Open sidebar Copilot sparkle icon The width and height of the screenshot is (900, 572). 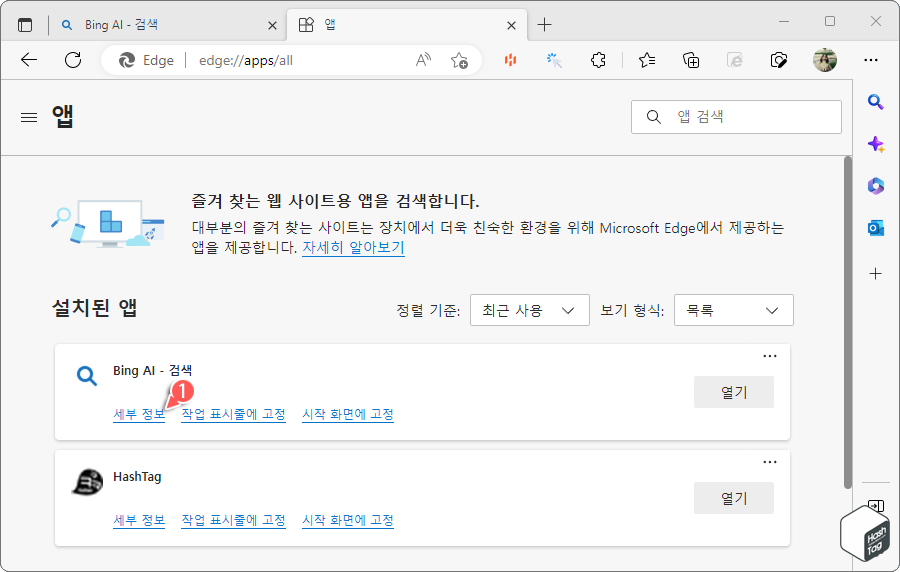click(875, 143)
